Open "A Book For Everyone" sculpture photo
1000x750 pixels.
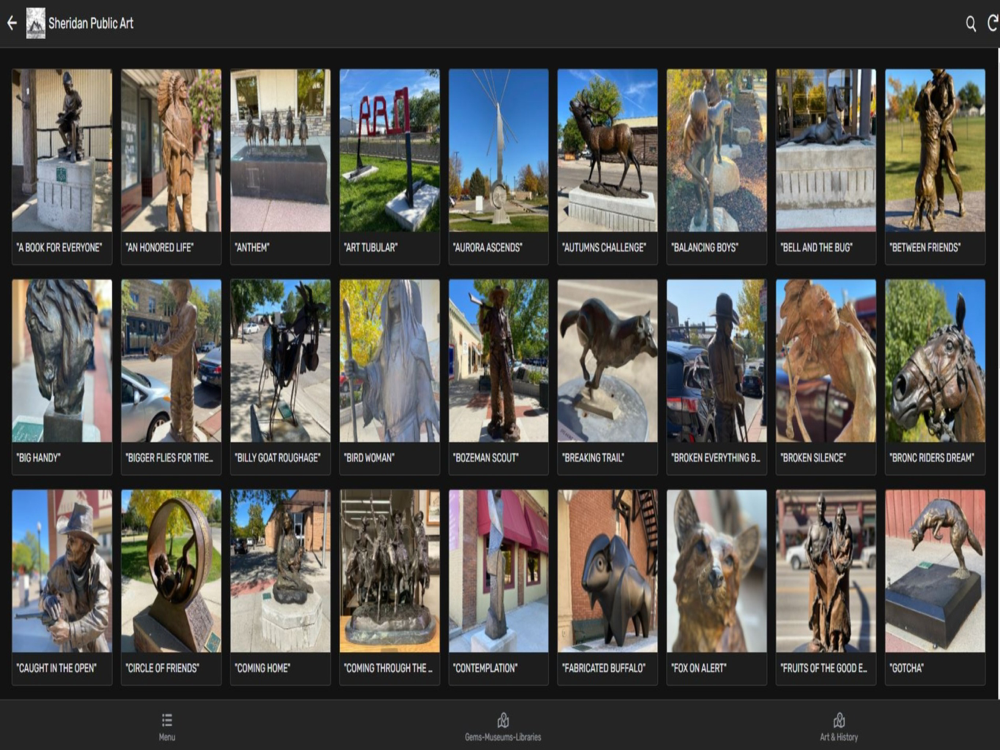(62, 151)
